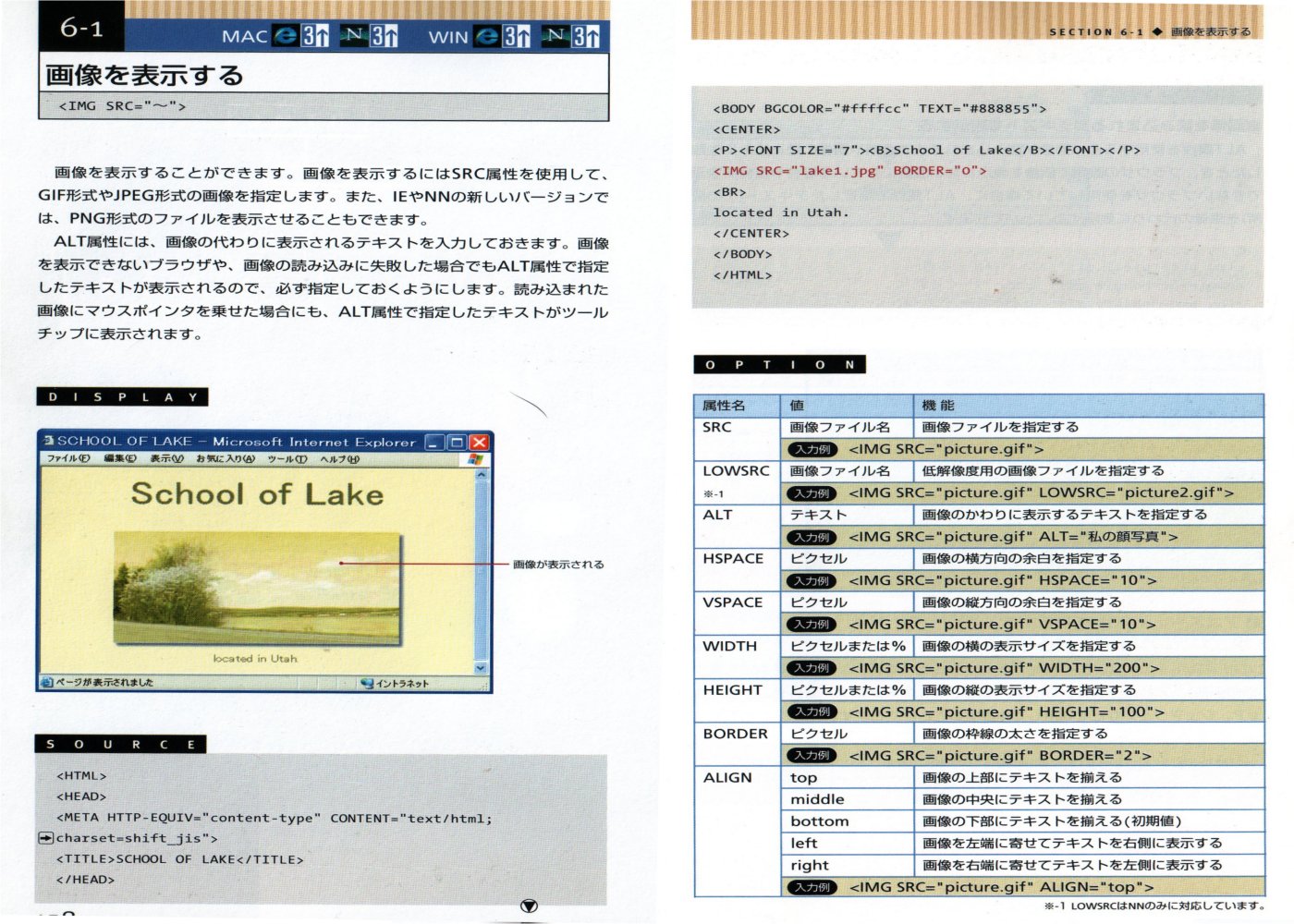The width and height of the screenshot is (1294, 924).
Task: Open the ツール(T) menu
Action: coord(287,458)
